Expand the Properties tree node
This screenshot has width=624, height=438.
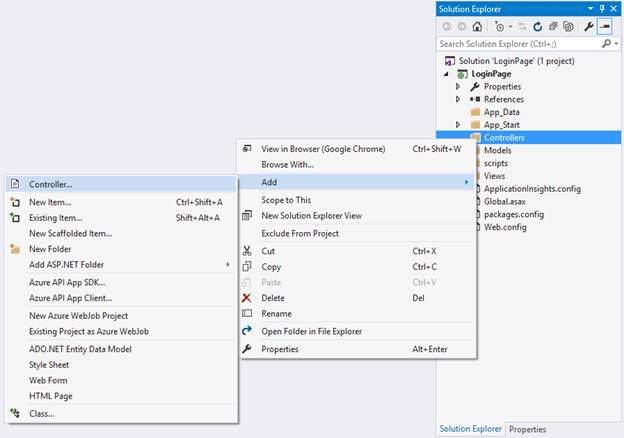pos(458,87)
